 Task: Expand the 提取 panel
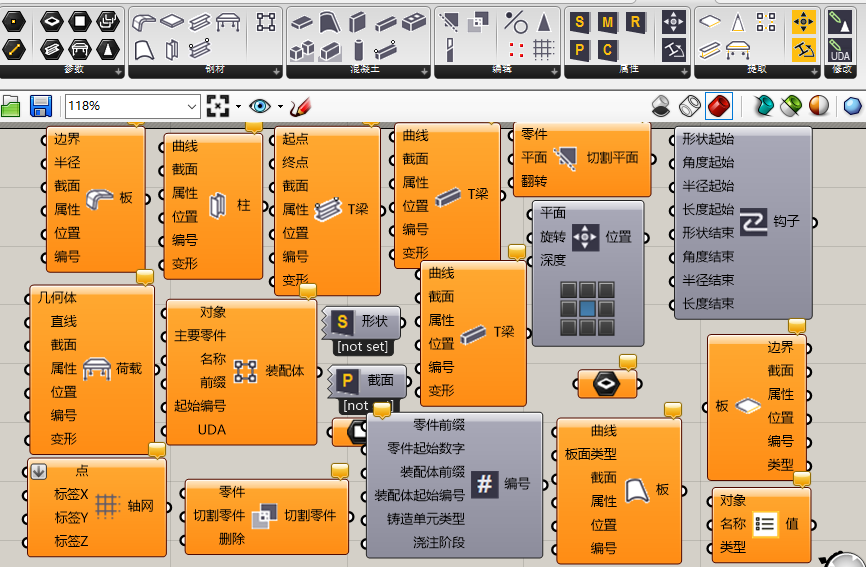(814, 71)
